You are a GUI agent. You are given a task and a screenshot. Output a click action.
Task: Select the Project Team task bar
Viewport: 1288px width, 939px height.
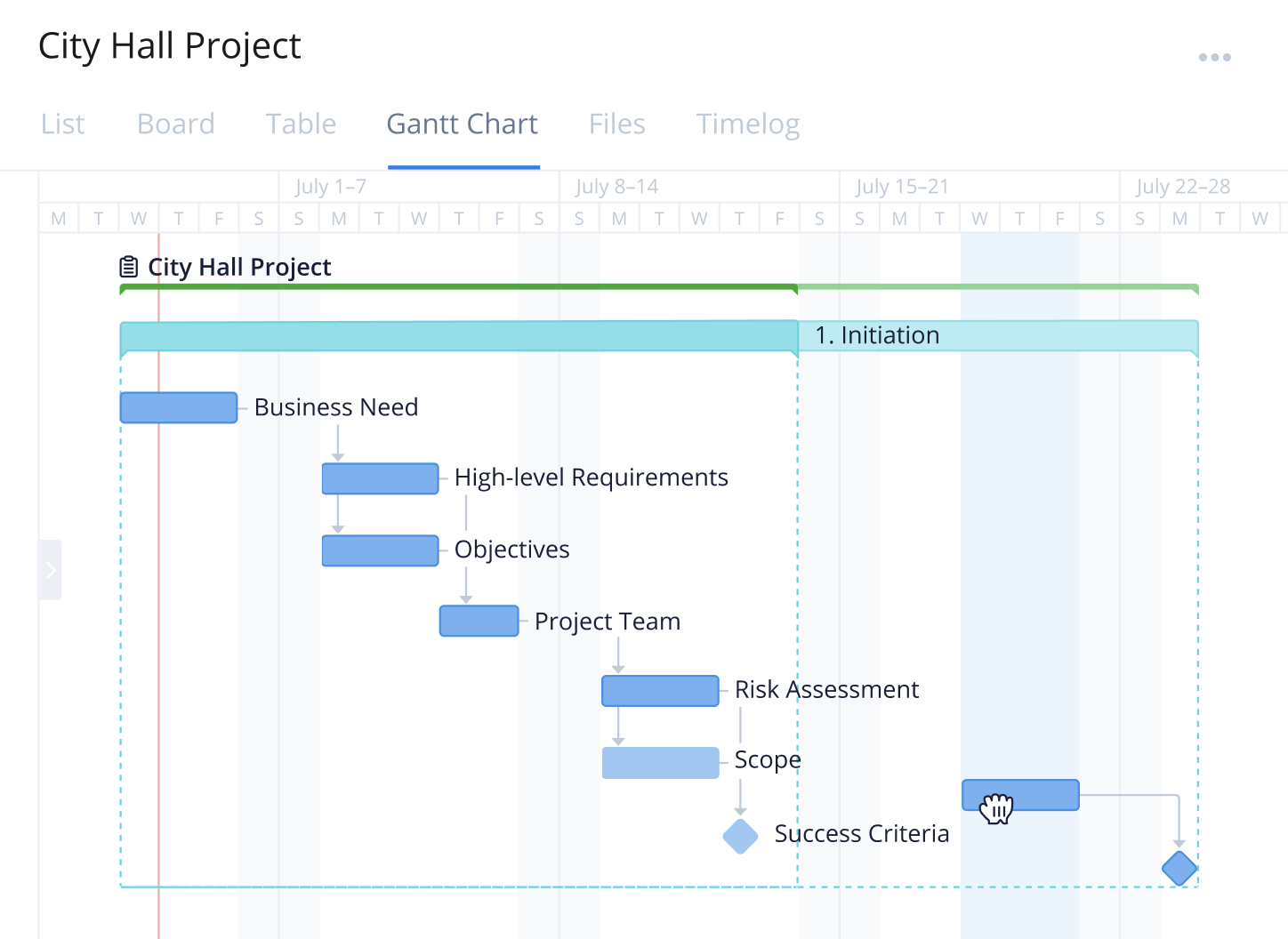479,621
